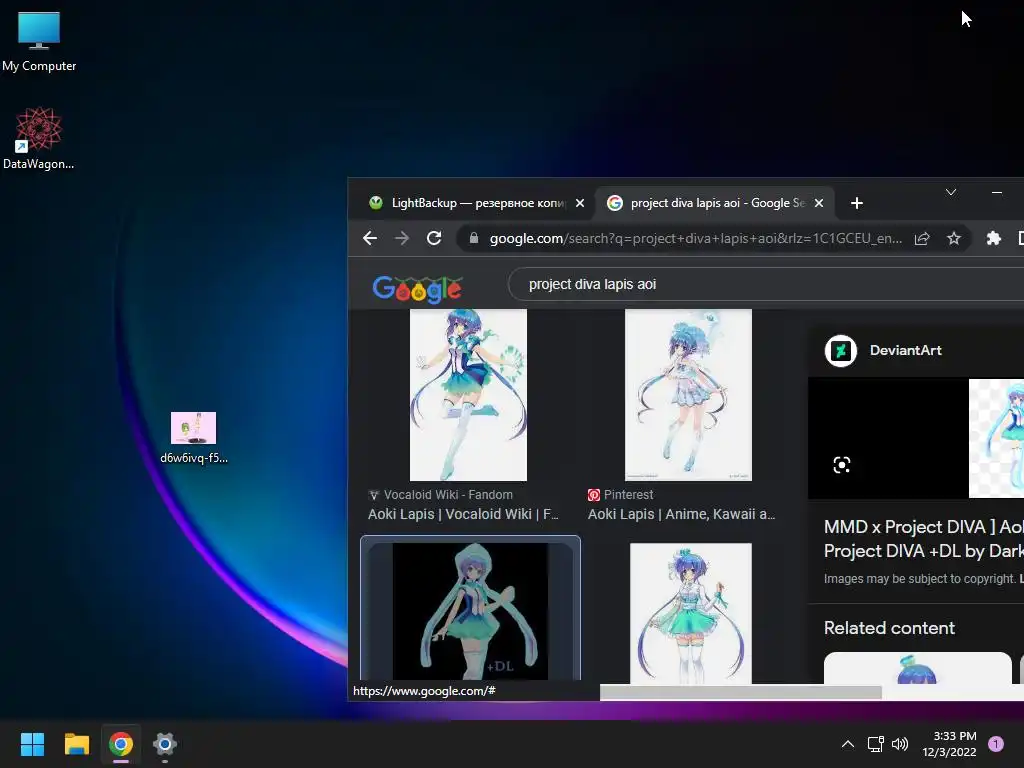
Task: Select the MMD +DL dark image thumbnail
Action: (x=470, y=611)
